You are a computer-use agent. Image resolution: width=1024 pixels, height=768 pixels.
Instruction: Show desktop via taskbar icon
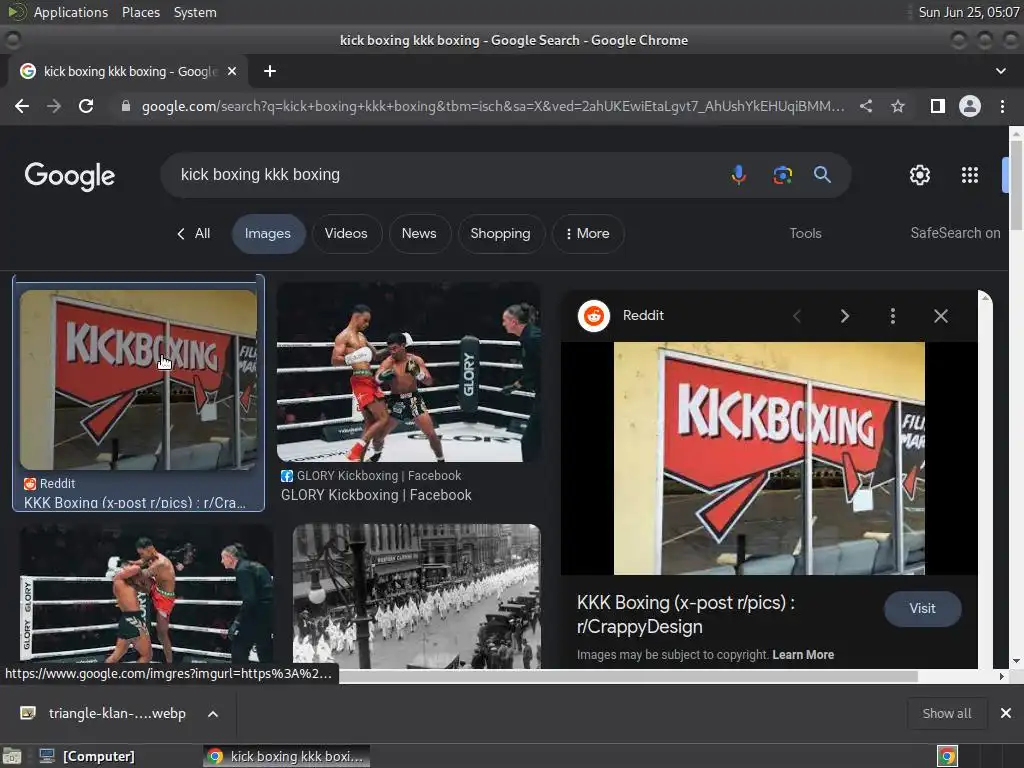[x=12, y=756]
